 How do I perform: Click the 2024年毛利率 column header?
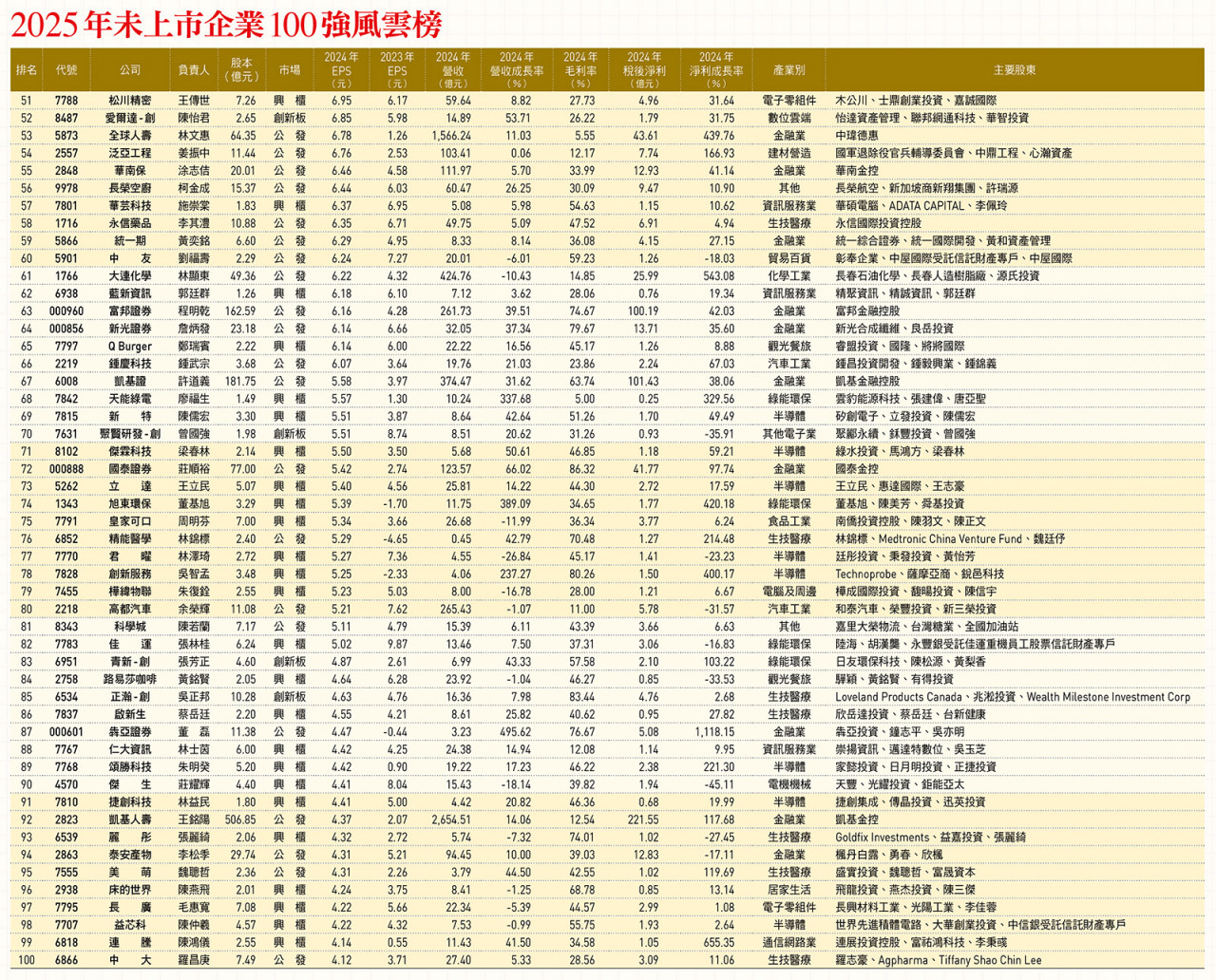(580, 70)
